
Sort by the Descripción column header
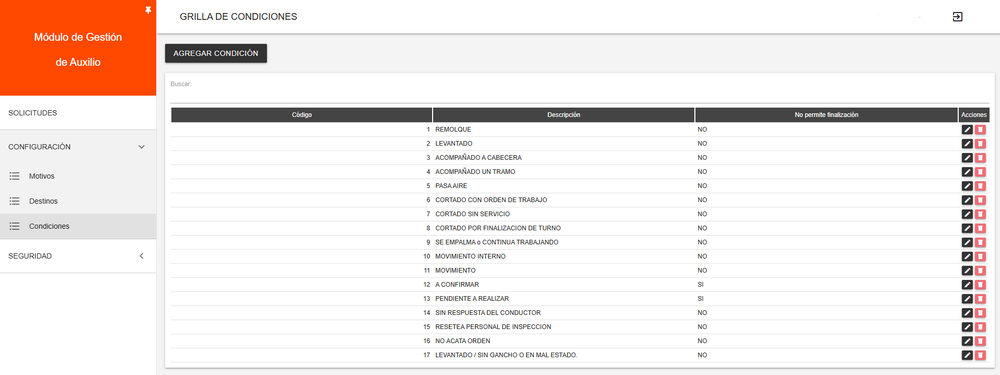click(x=564, y=115)
